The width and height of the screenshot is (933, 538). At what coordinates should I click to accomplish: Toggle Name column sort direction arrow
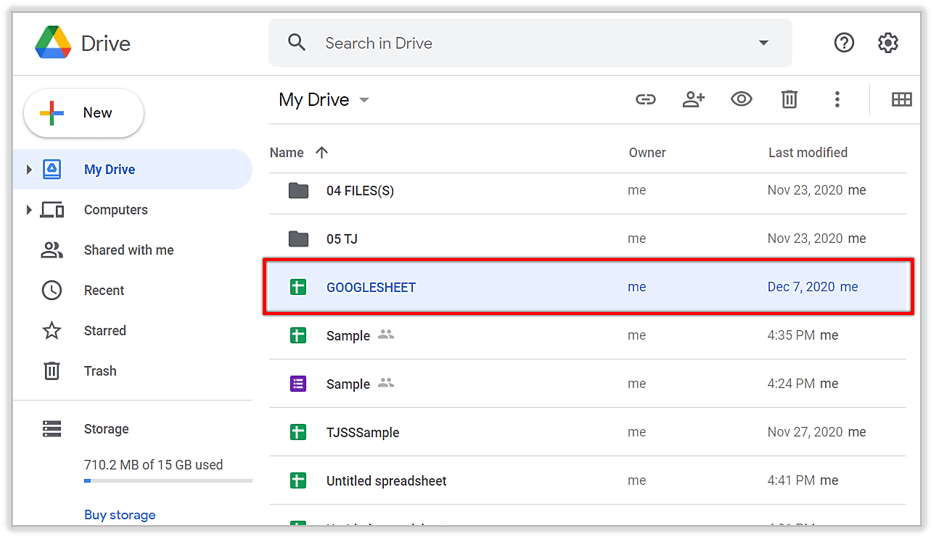[x=321, y=153]
